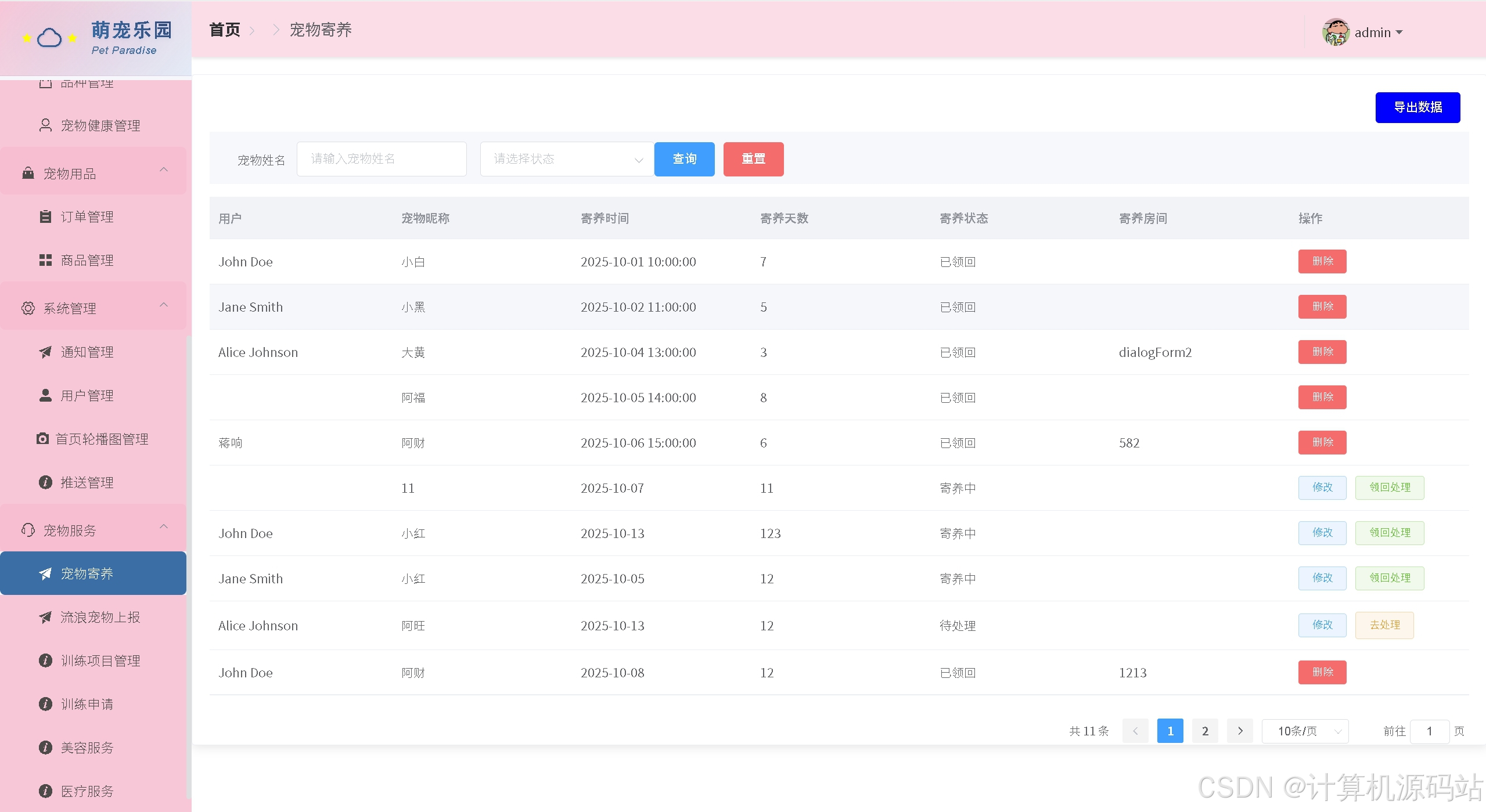
Task: Click the info icon beside 训练项目管理
Action: coord(45,661)
